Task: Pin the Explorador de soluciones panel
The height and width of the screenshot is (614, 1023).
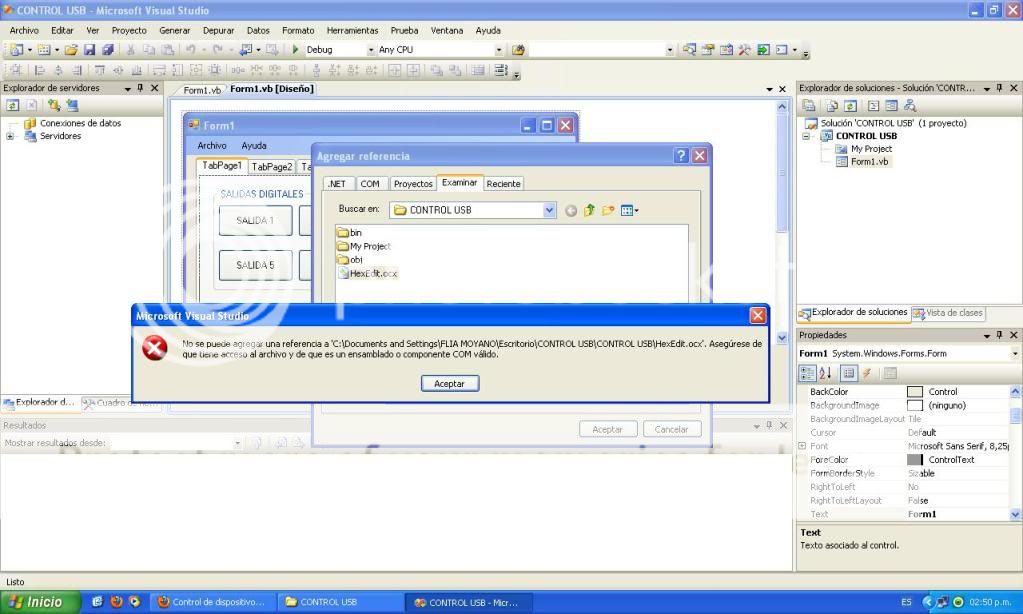Action: coord(1000,88)
